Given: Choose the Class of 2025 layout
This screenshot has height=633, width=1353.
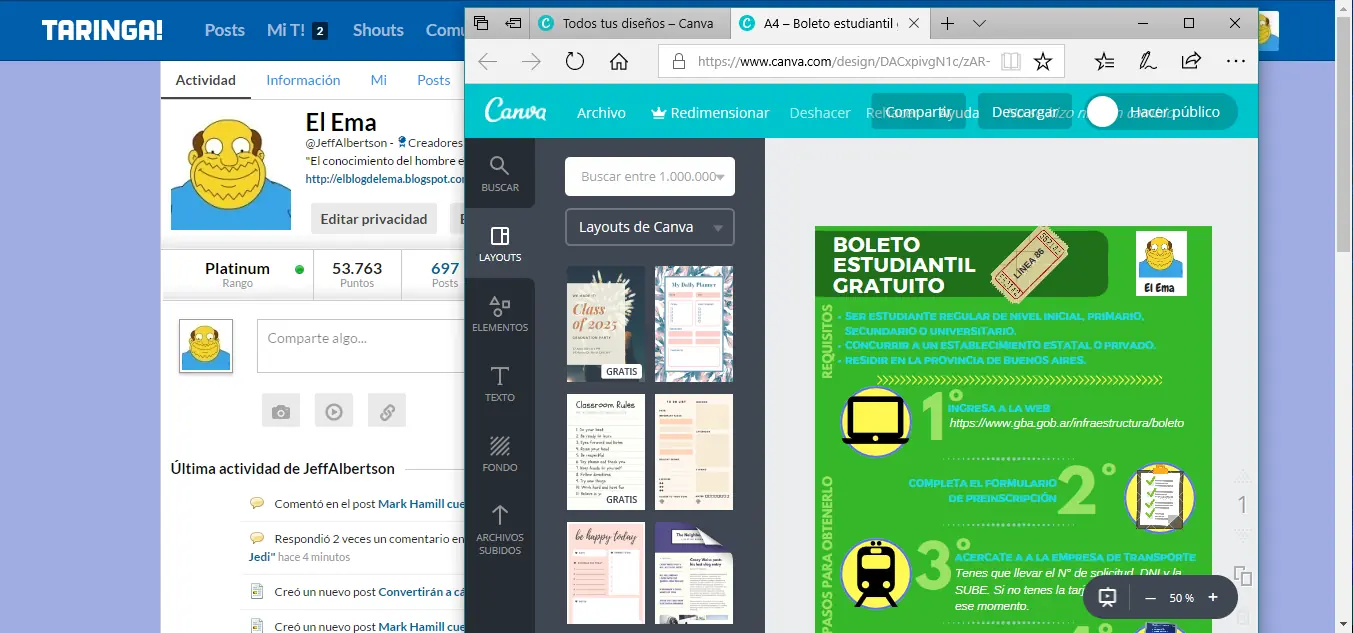Looking at the screenshot, I should pos(606,324).
